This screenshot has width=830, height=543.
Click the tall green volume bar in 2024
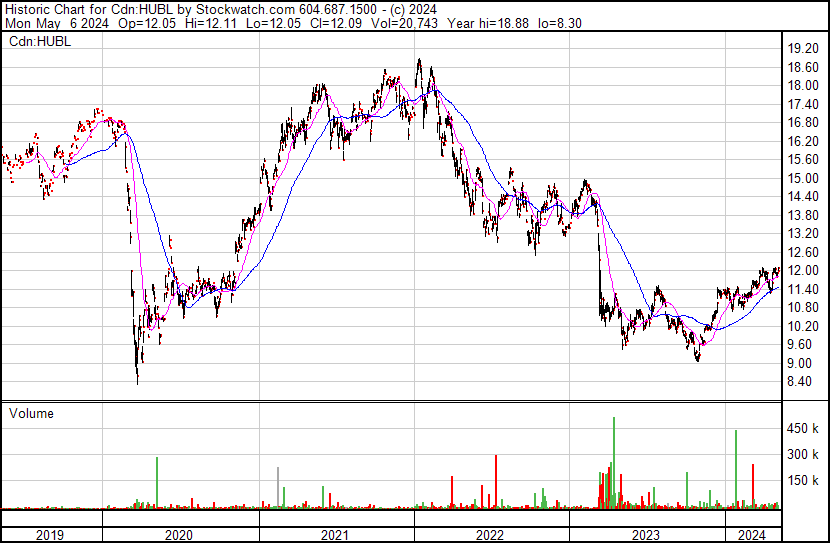click(x=736, y=469)
